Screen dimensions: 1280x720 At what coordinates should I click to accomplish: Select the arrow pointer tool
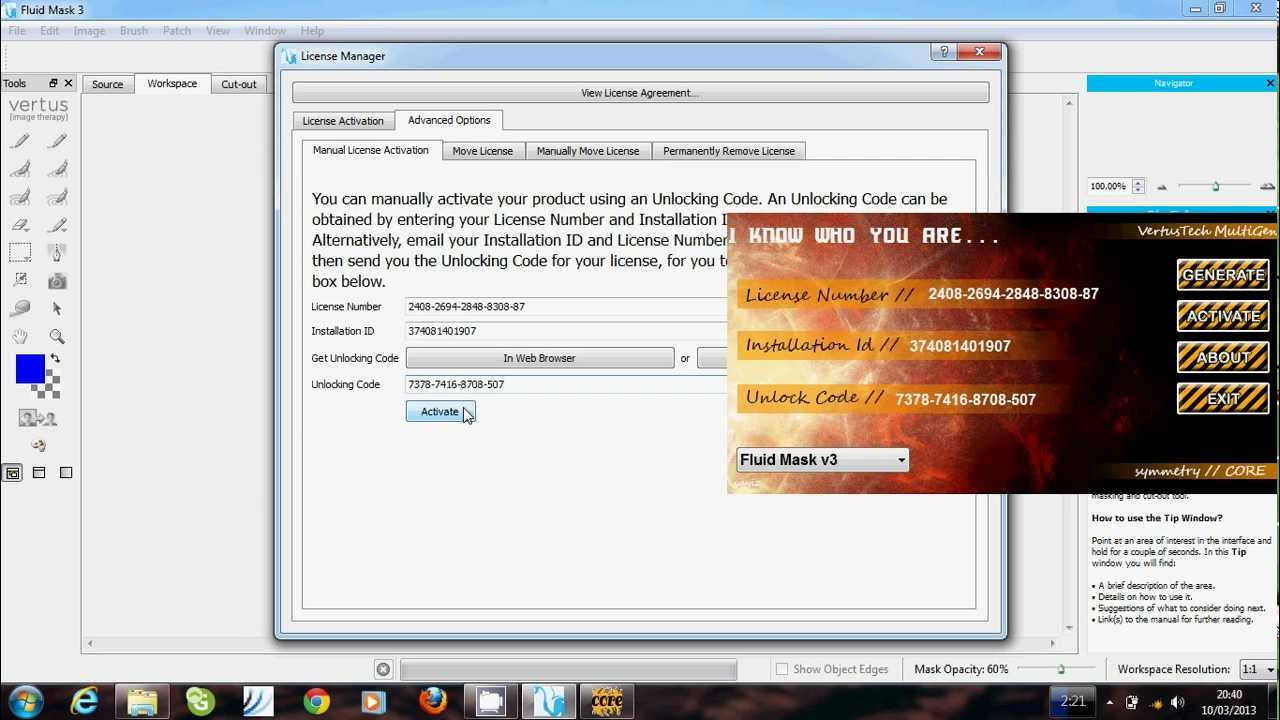[x=57, y=309]
